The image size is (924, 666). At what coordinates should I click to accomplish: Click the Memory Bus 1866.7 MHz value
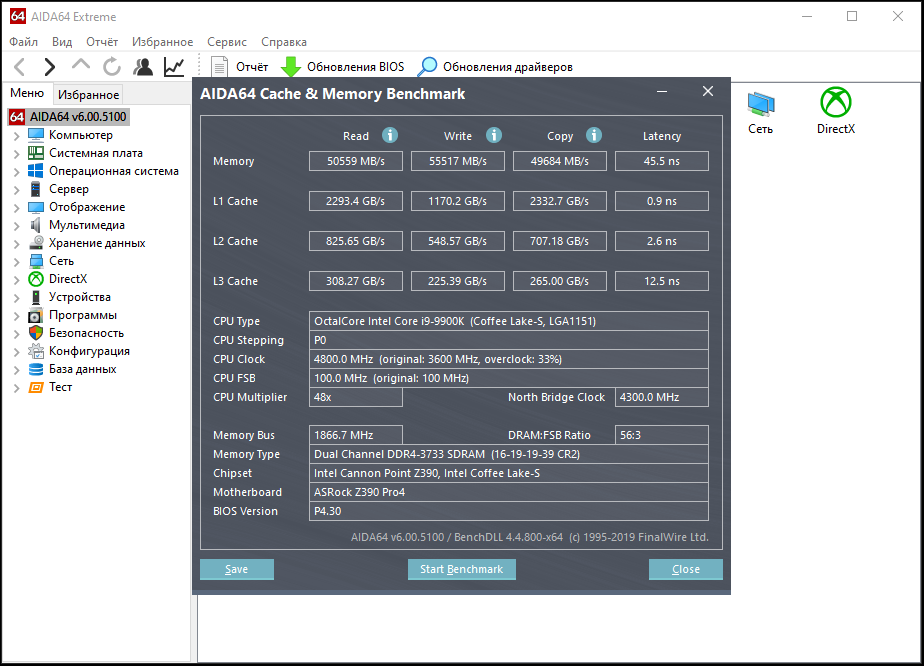tap(356, 435)
